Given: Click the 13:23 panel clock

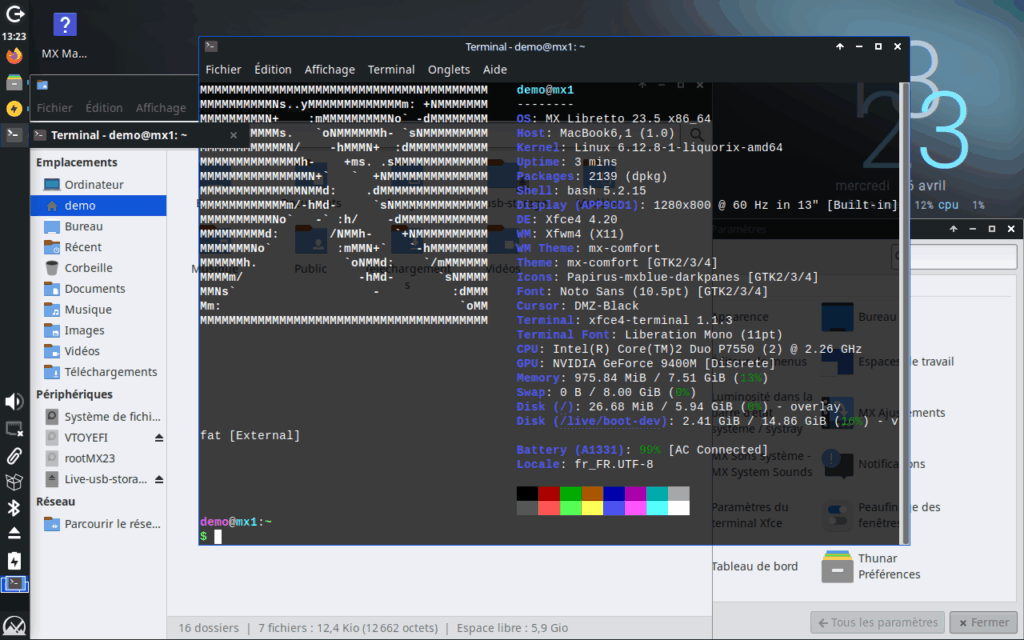Looking at the screenshot, I should (14, 37).
